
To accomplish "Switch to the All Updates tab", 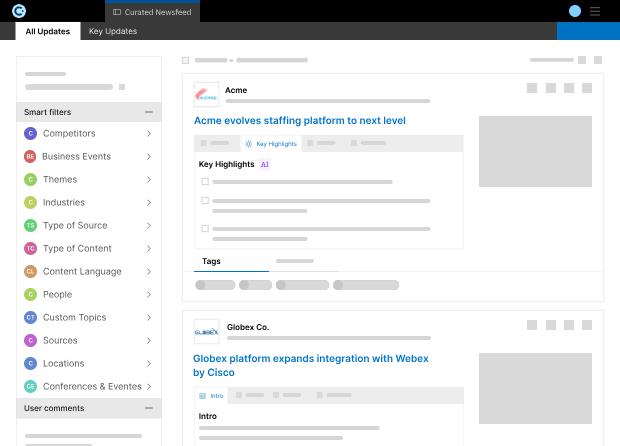I will pyautogui.click(x=48, y=31).
